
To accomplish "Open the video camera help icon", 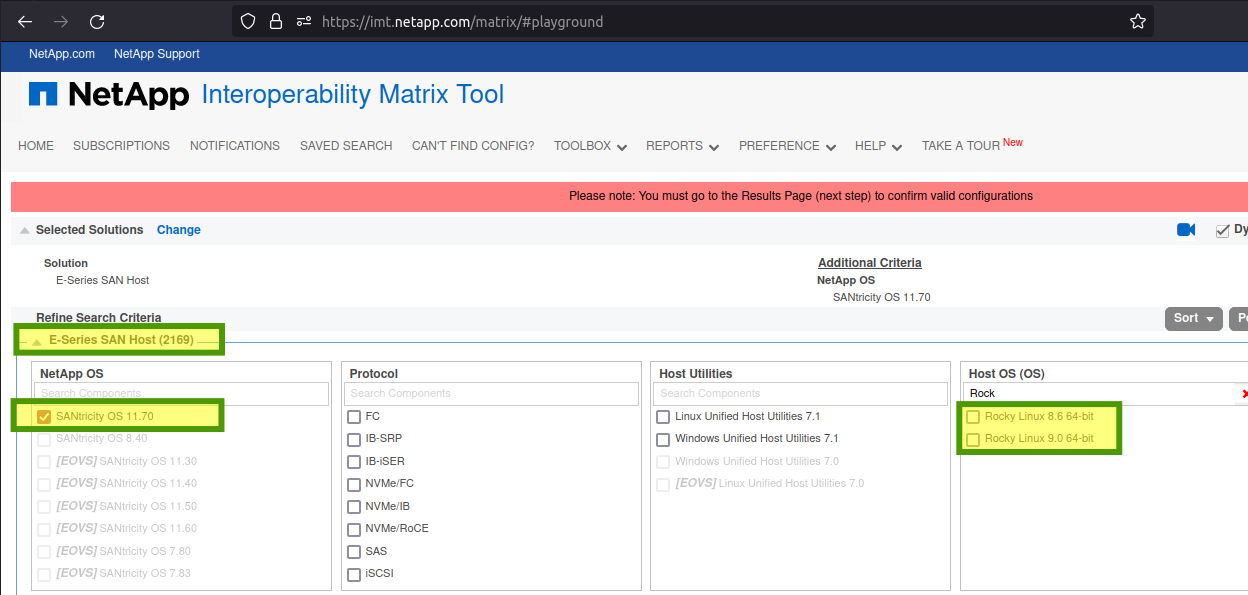I will click(x=1186, y=230).
